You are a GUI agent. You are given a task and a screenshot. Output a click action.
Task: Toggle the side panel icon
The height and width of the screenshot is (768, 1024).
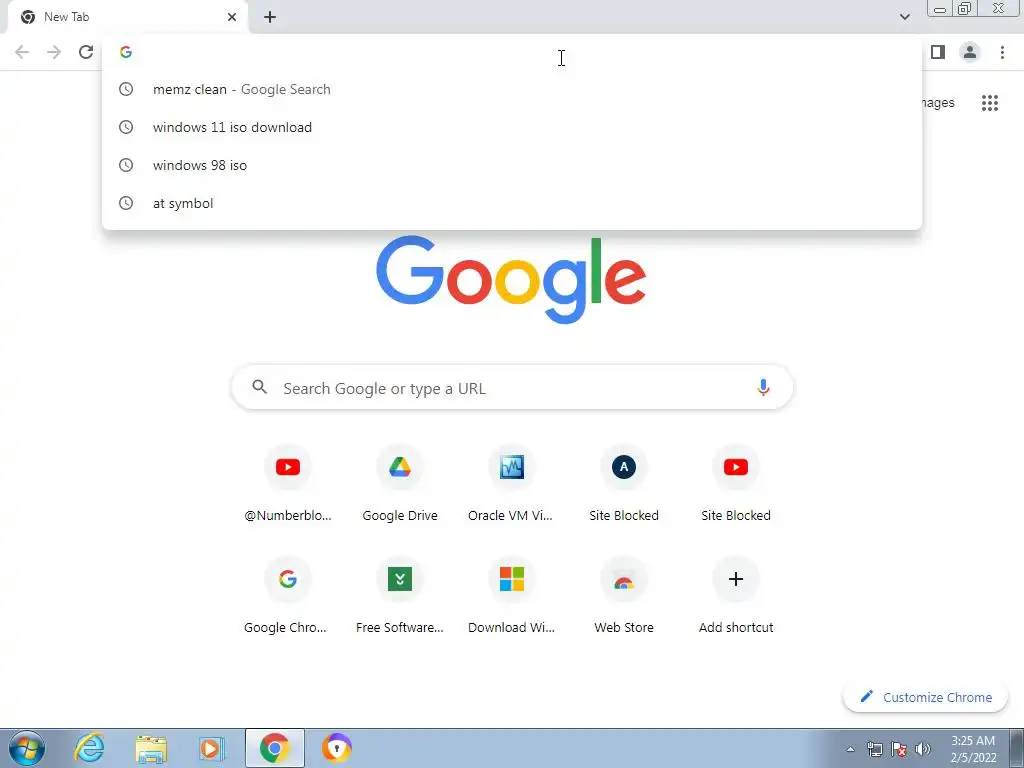tap(938, 52)
